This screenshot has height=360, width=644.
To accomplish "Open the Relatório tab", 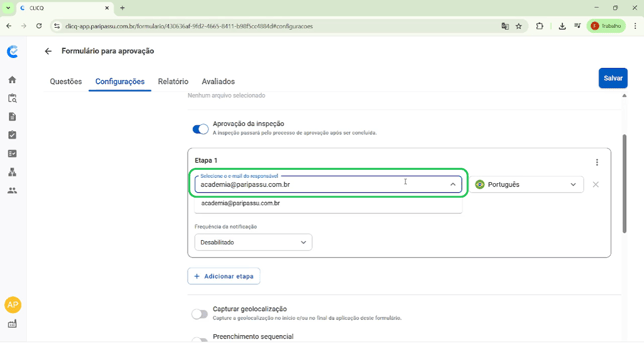I will point(173,81).
